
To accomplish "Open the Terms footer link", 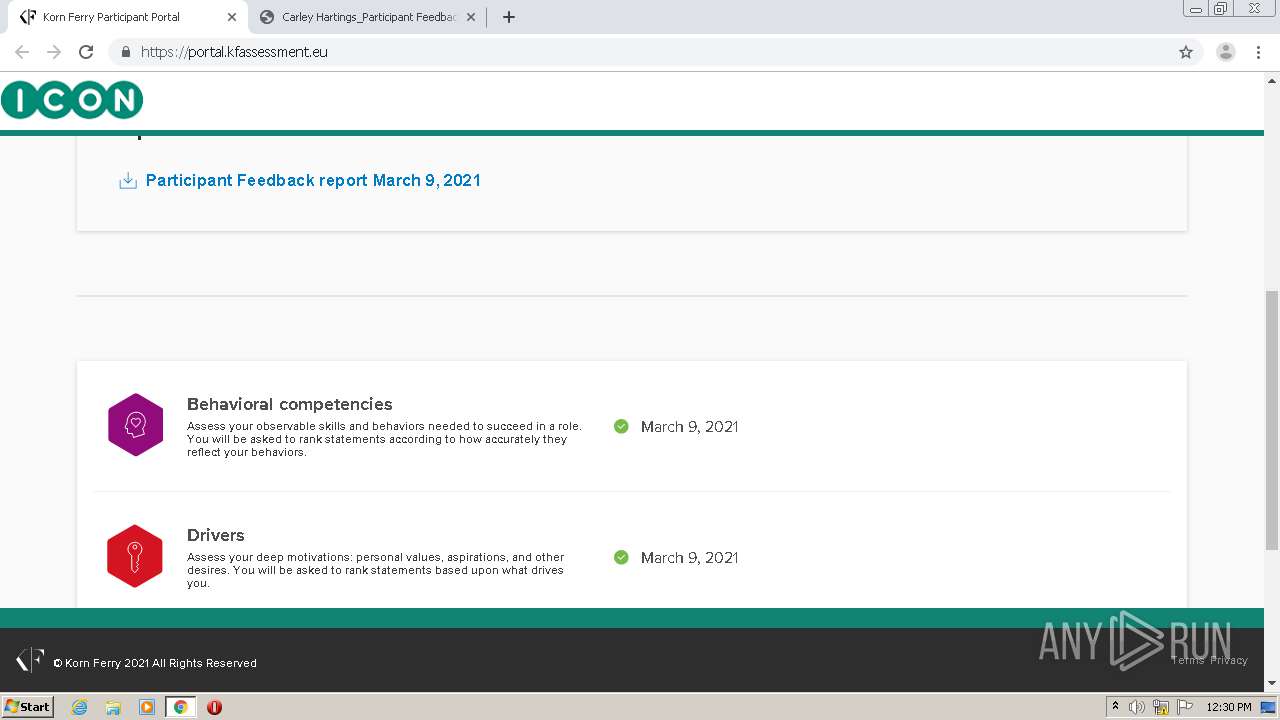I will click(x=1188, y=660).
